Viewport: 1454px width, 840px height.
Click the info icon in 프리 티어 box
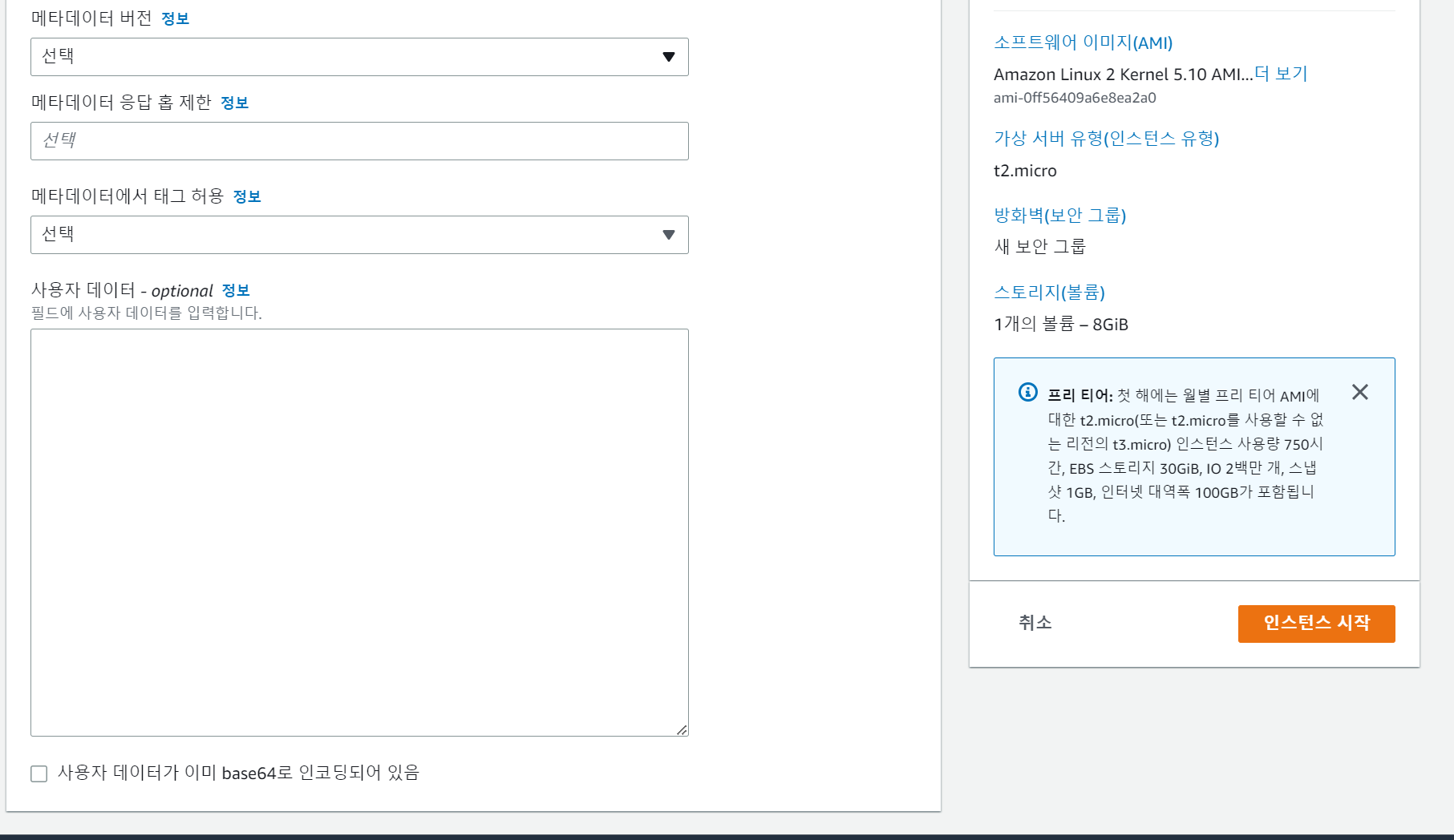tap(1027, 392)
